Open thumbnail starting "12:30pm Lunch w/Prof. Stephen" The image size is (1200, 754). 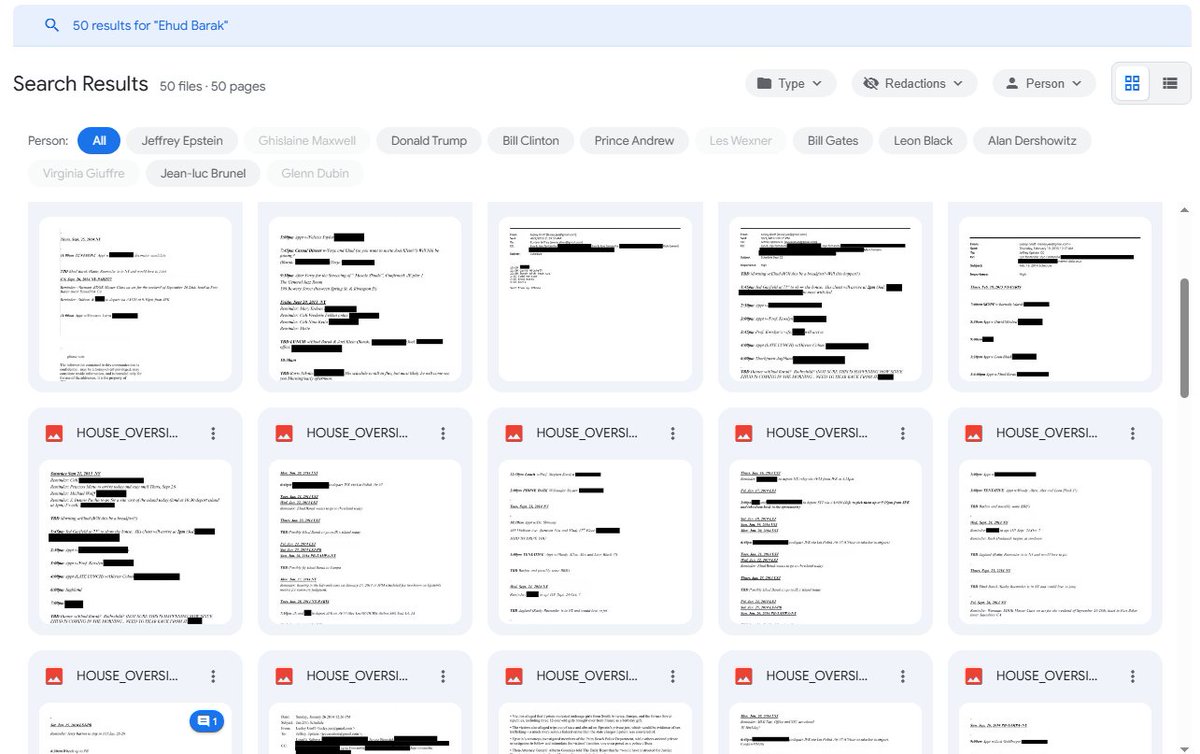[x=595, y=542]
